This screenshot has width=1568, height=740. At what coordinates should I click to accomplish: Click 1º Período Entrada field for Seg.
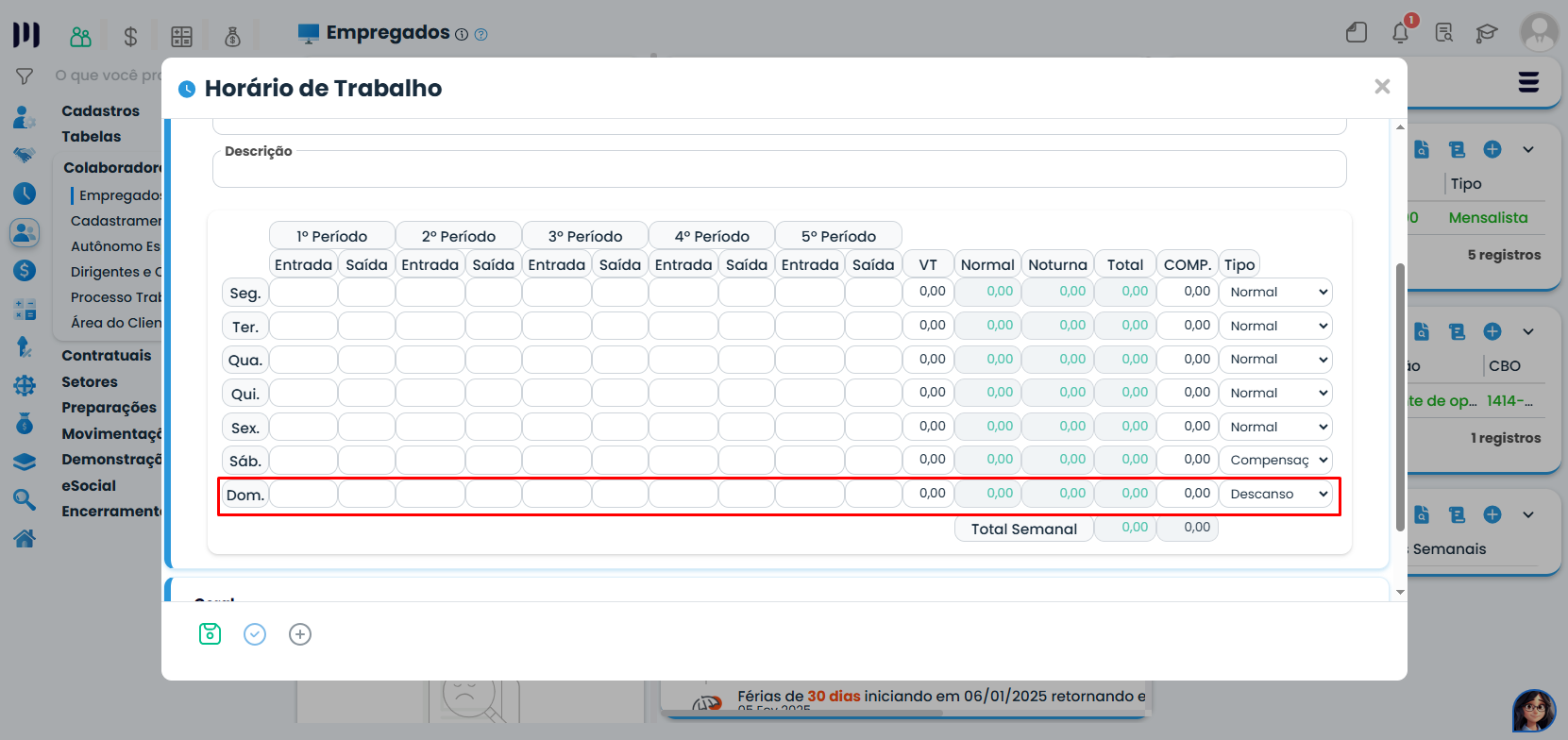click(x=303, y=293)
